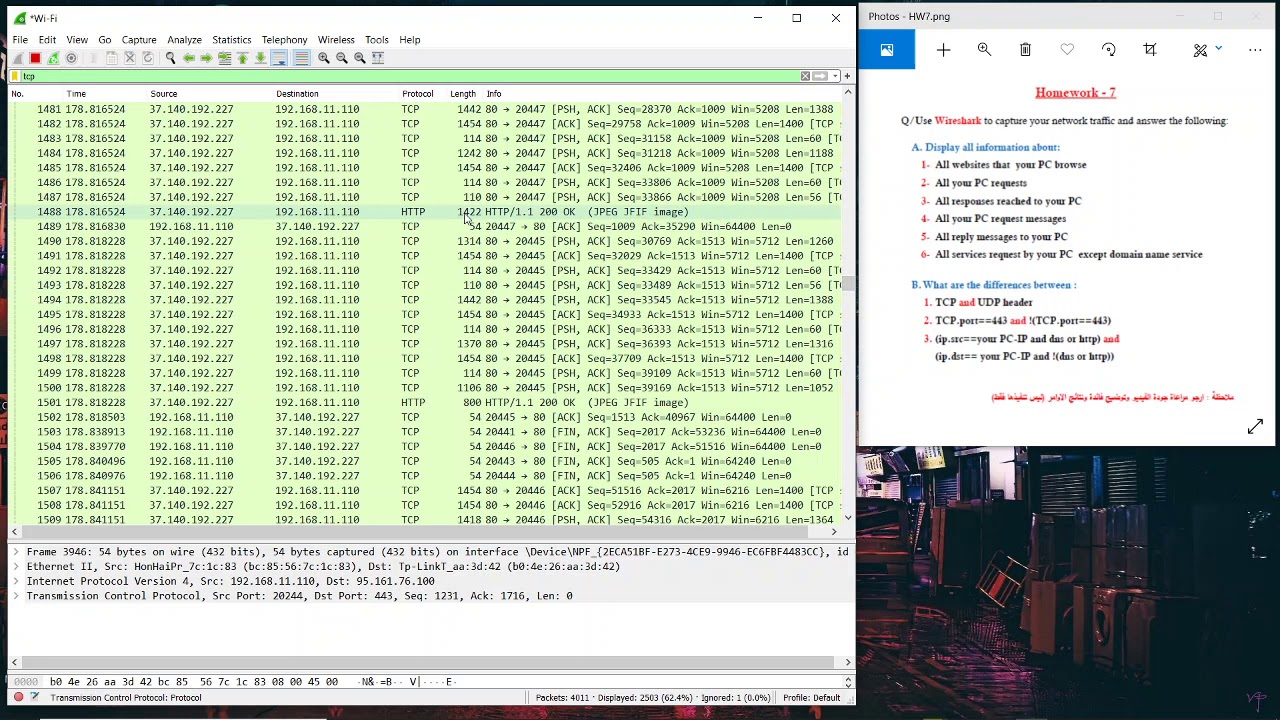Open the Analyze menu

[184, 40]
